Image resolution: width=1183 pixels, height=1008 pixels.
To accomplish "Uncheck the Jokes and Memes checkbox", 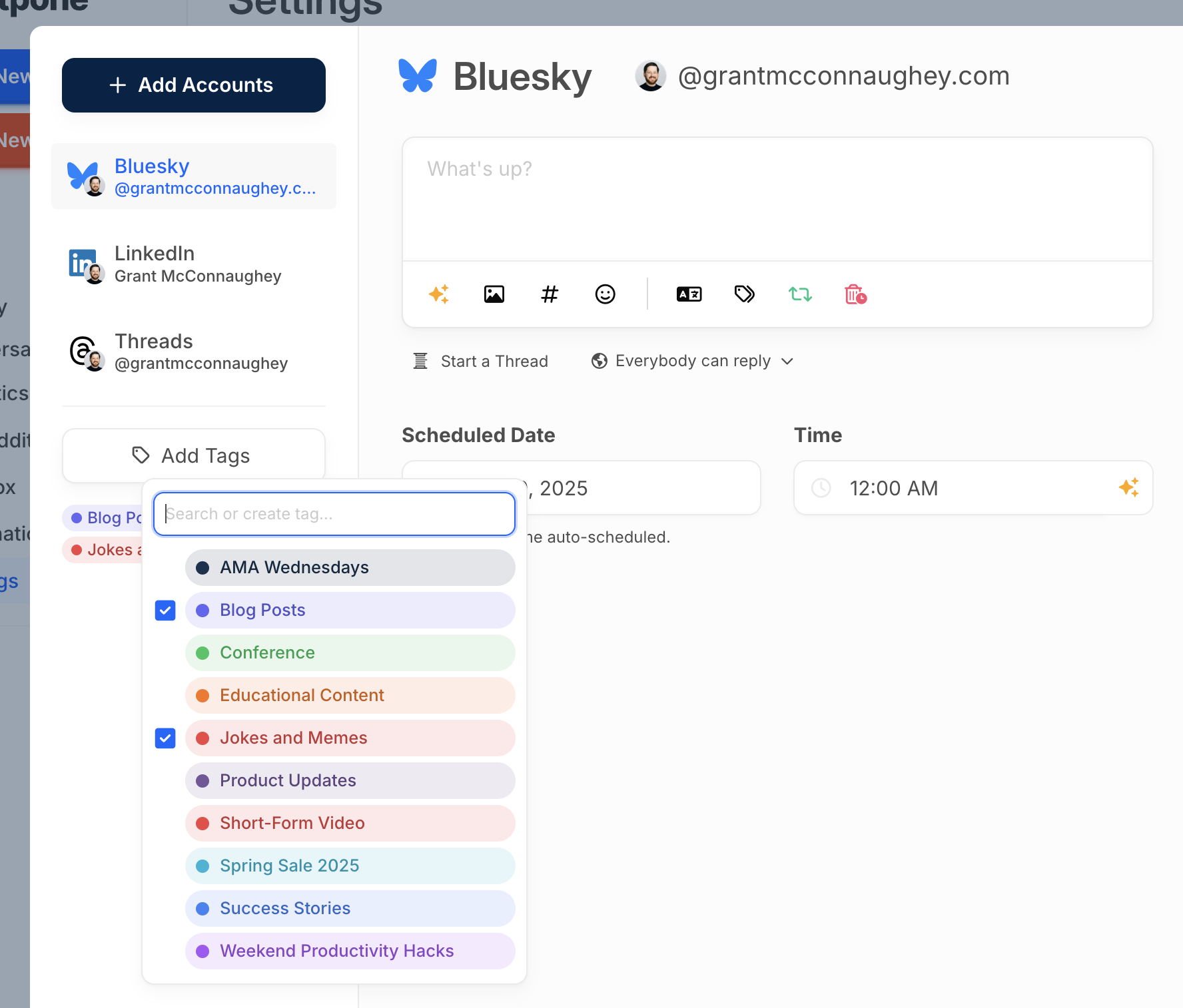I will pyautogui.click(x=165, y=738).
